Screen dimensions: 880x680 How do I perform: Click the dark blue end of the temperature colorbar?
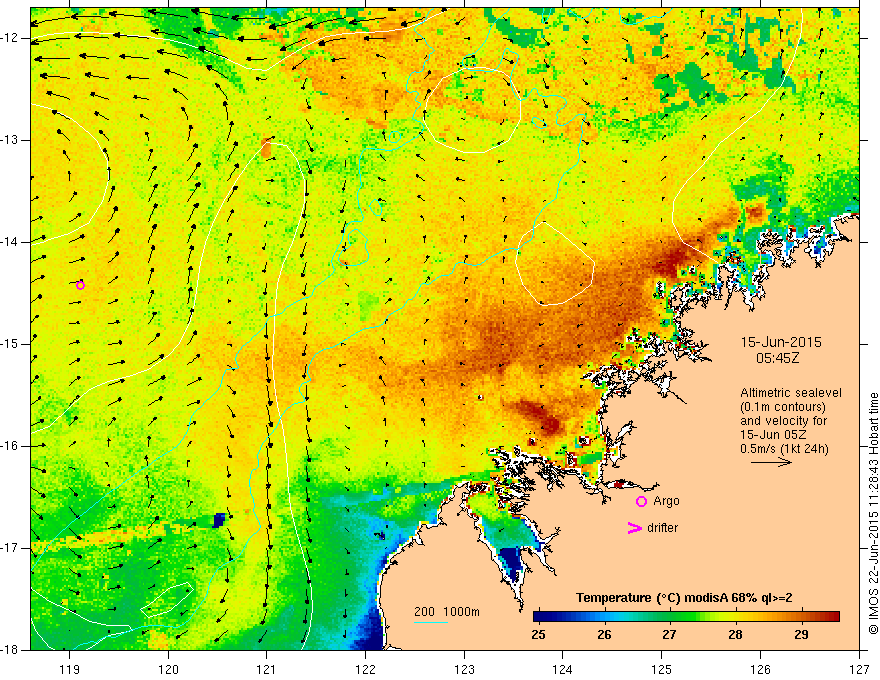coord(540,617)
